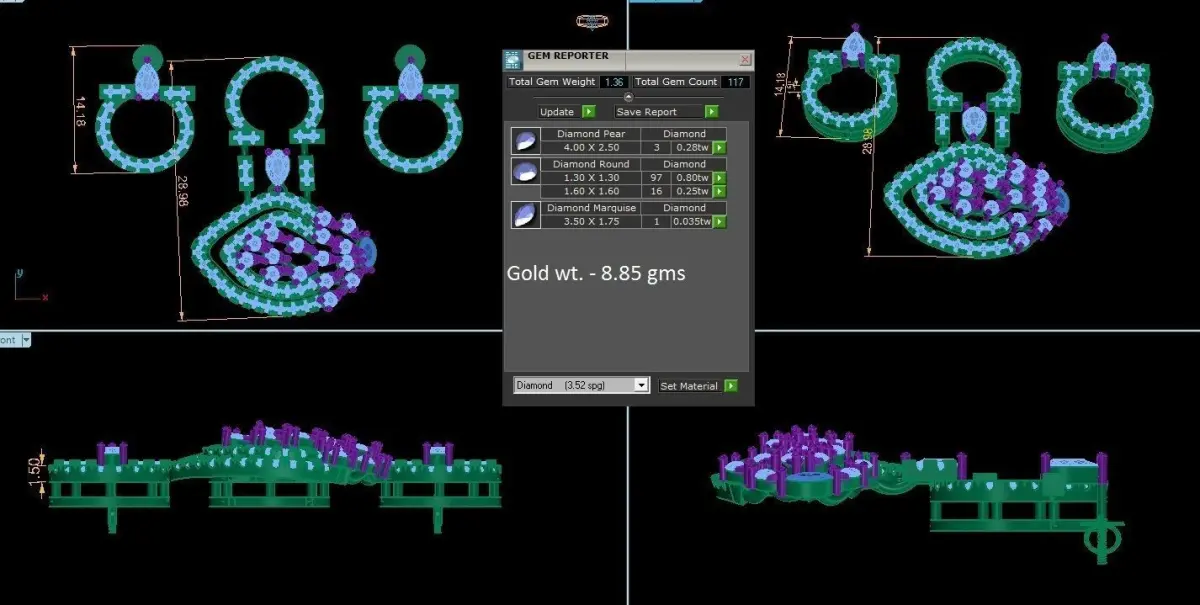The width and height of the screenshot is (1200, 605).
Task: Click the Total Gem Count value 117
Action: tap(736, 82)
